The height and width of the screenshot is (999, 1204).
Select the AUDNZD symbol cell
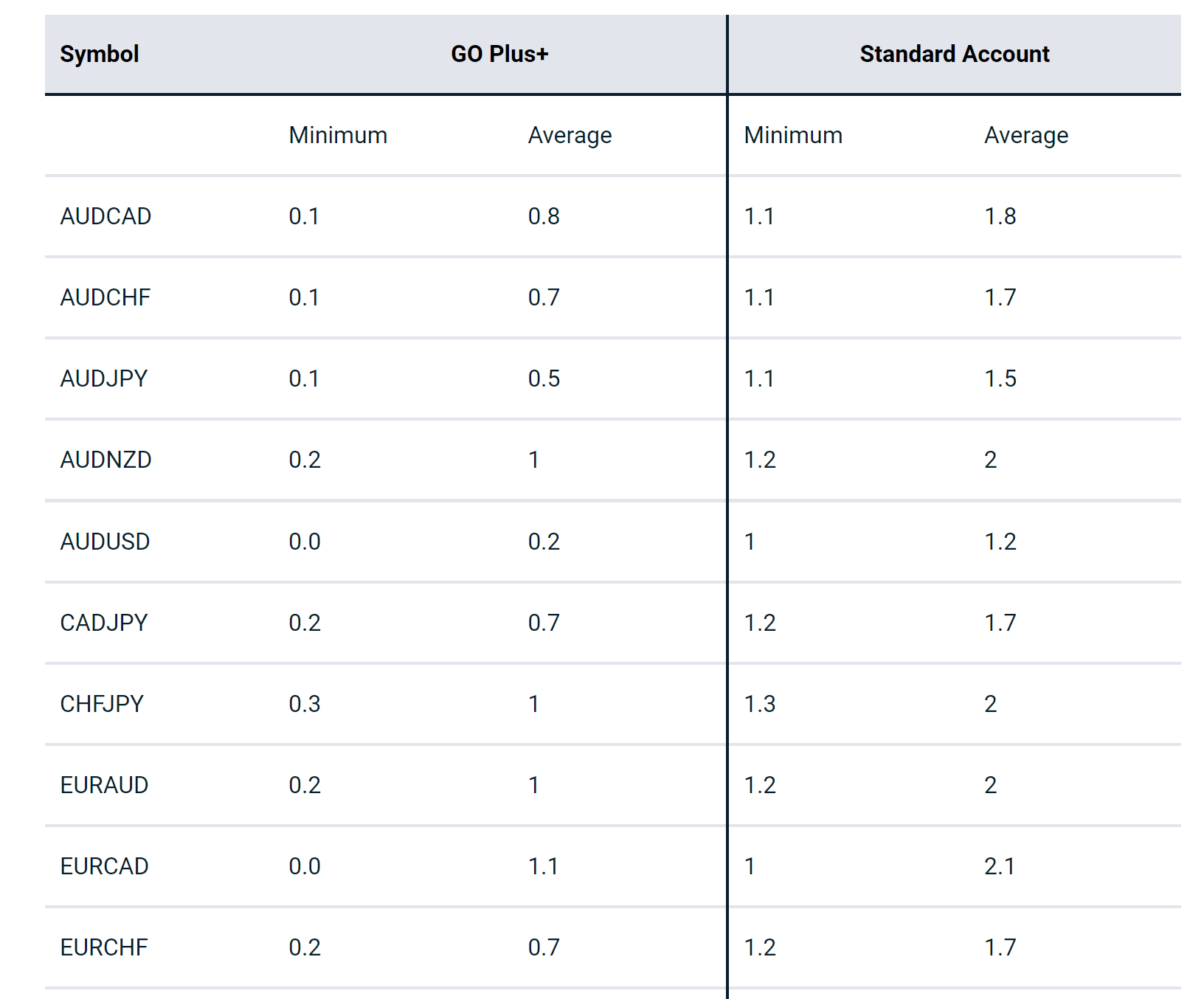tap(105, 460)
